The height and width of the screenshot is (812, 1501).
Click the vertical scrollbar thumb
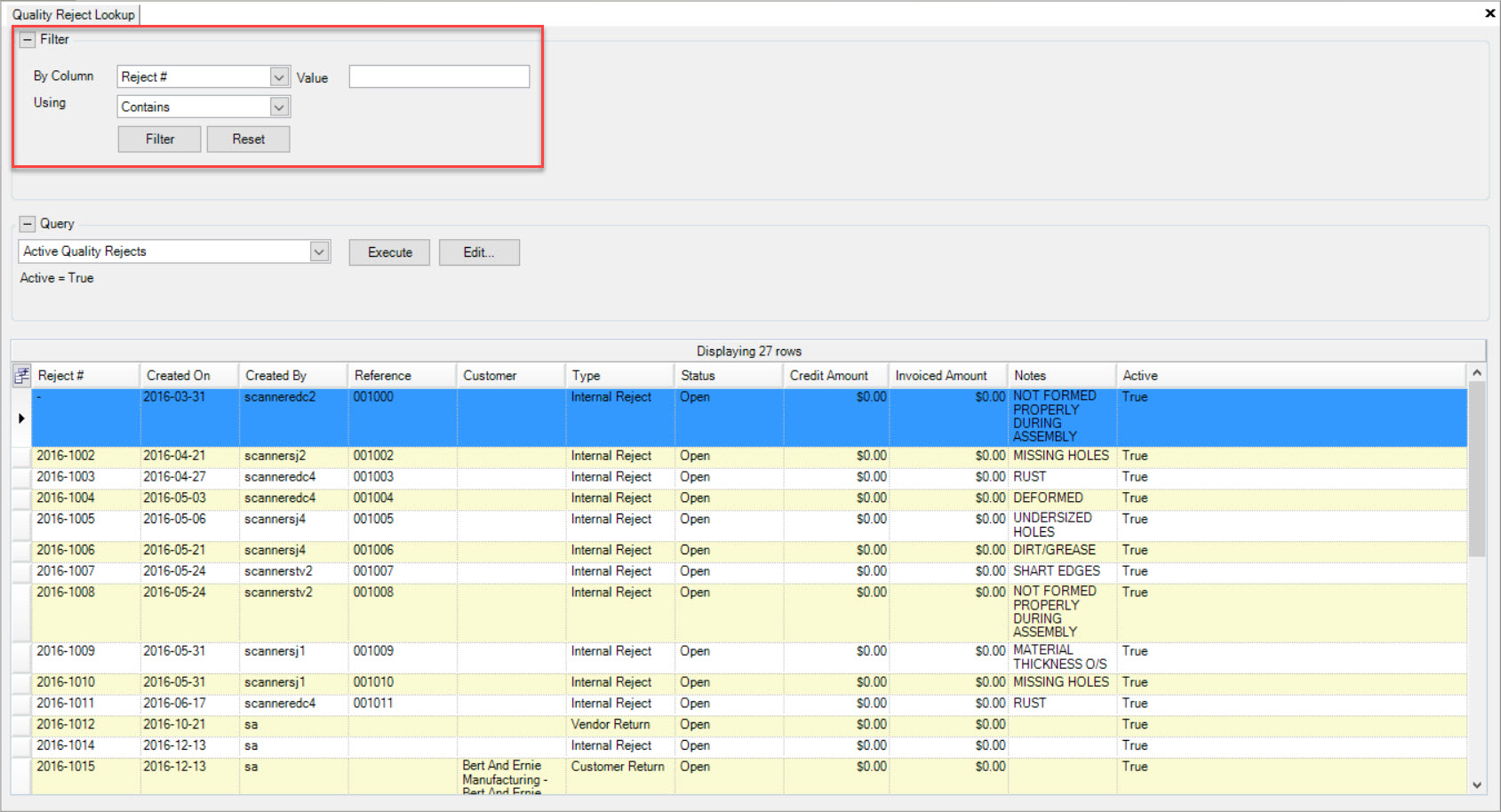point(1477,469)
